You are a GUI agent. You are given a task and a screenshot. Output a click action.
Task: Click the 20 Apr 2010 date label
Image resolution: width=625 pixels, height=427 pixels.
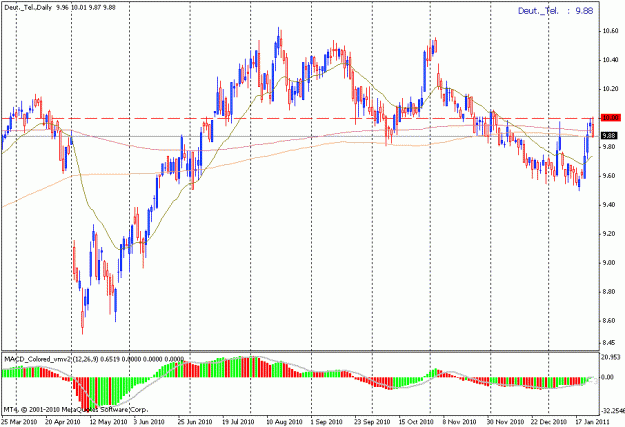pyautogui.click(x=63, y=422)
